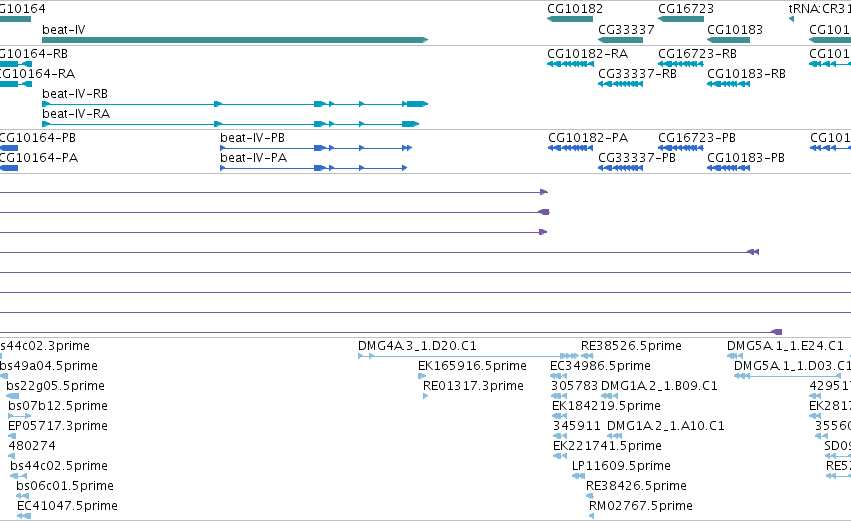Select the CG10182 gene label
The image size is (851, 521).
point(575,9)
